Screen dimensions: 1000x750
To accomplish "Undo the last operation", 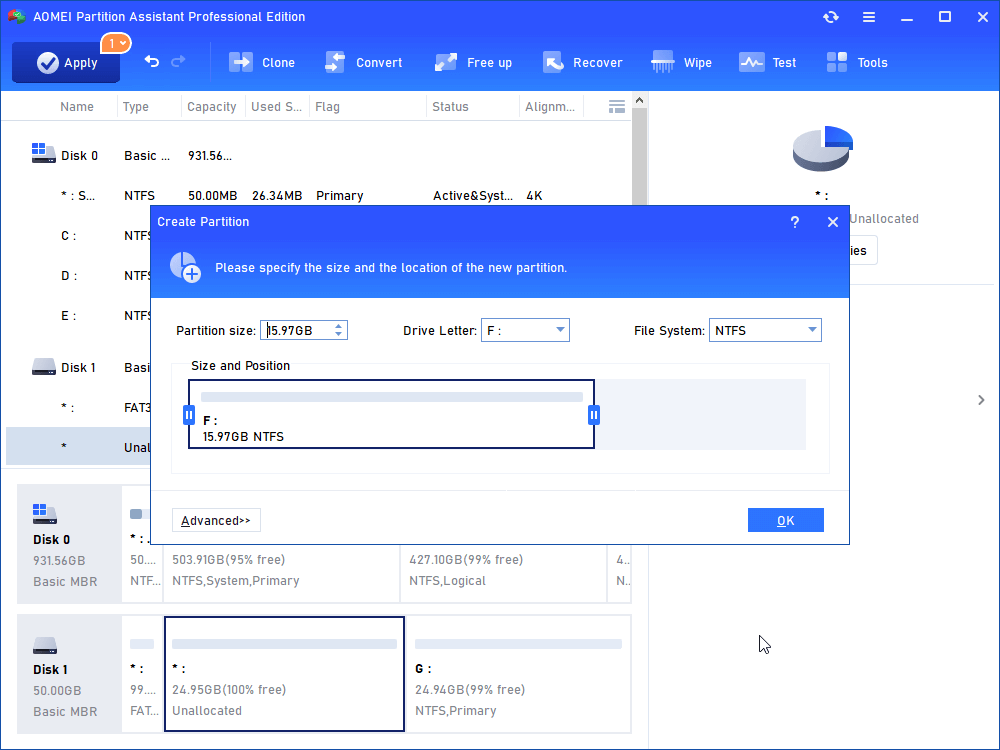I will pos(152,61).
